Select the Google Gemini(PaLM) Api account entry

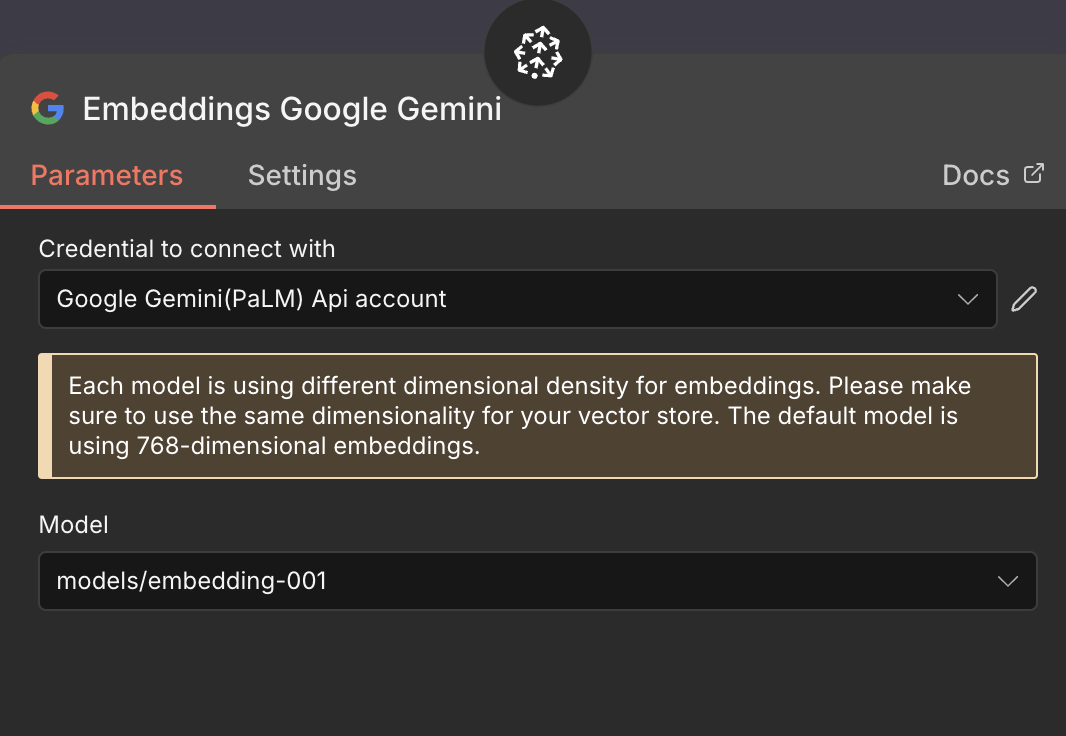tap(250, 298)
